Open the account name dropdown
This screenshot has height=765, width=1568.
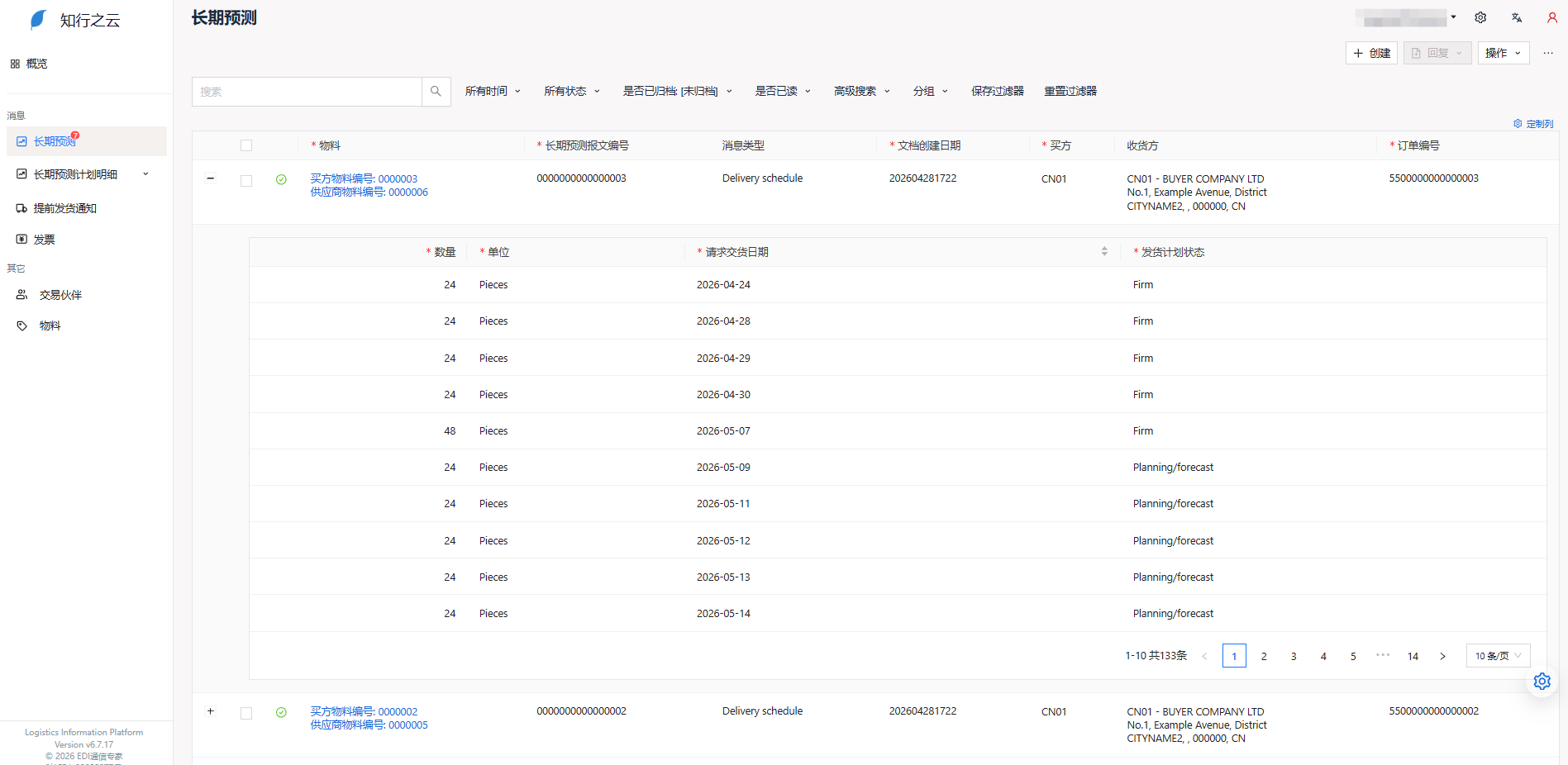tap(1406, 17)
